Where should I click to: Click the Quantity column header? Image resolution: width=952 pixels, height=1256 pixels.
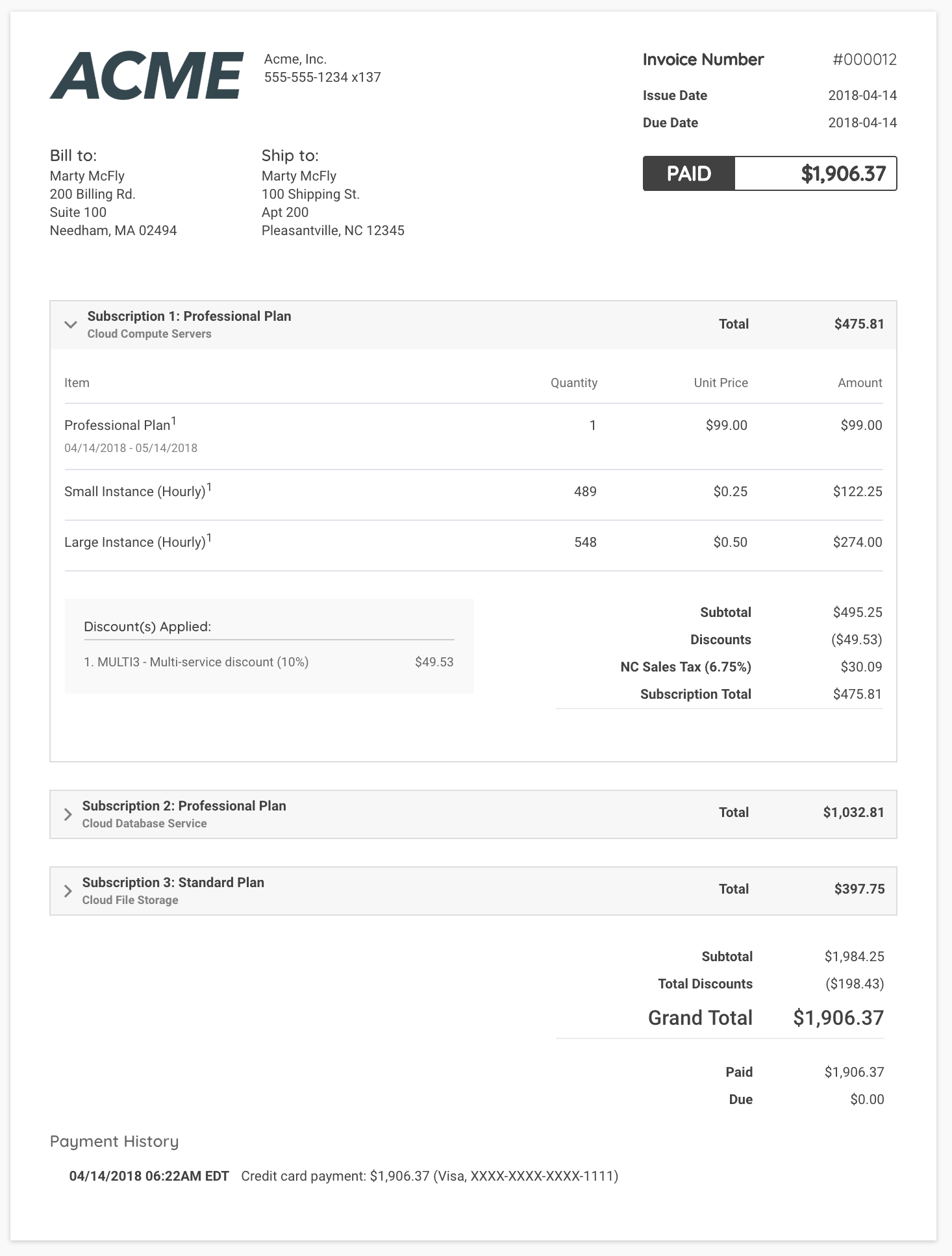[x=573, y=383]
